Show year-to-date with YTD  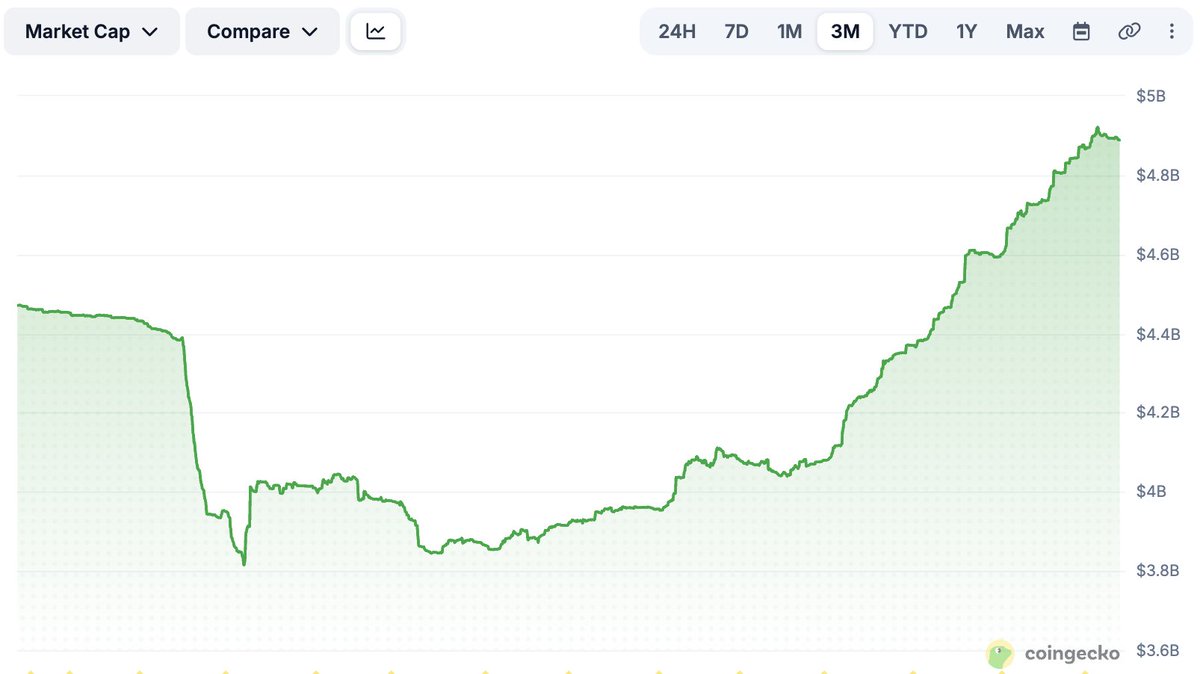(x=908, y=32)
